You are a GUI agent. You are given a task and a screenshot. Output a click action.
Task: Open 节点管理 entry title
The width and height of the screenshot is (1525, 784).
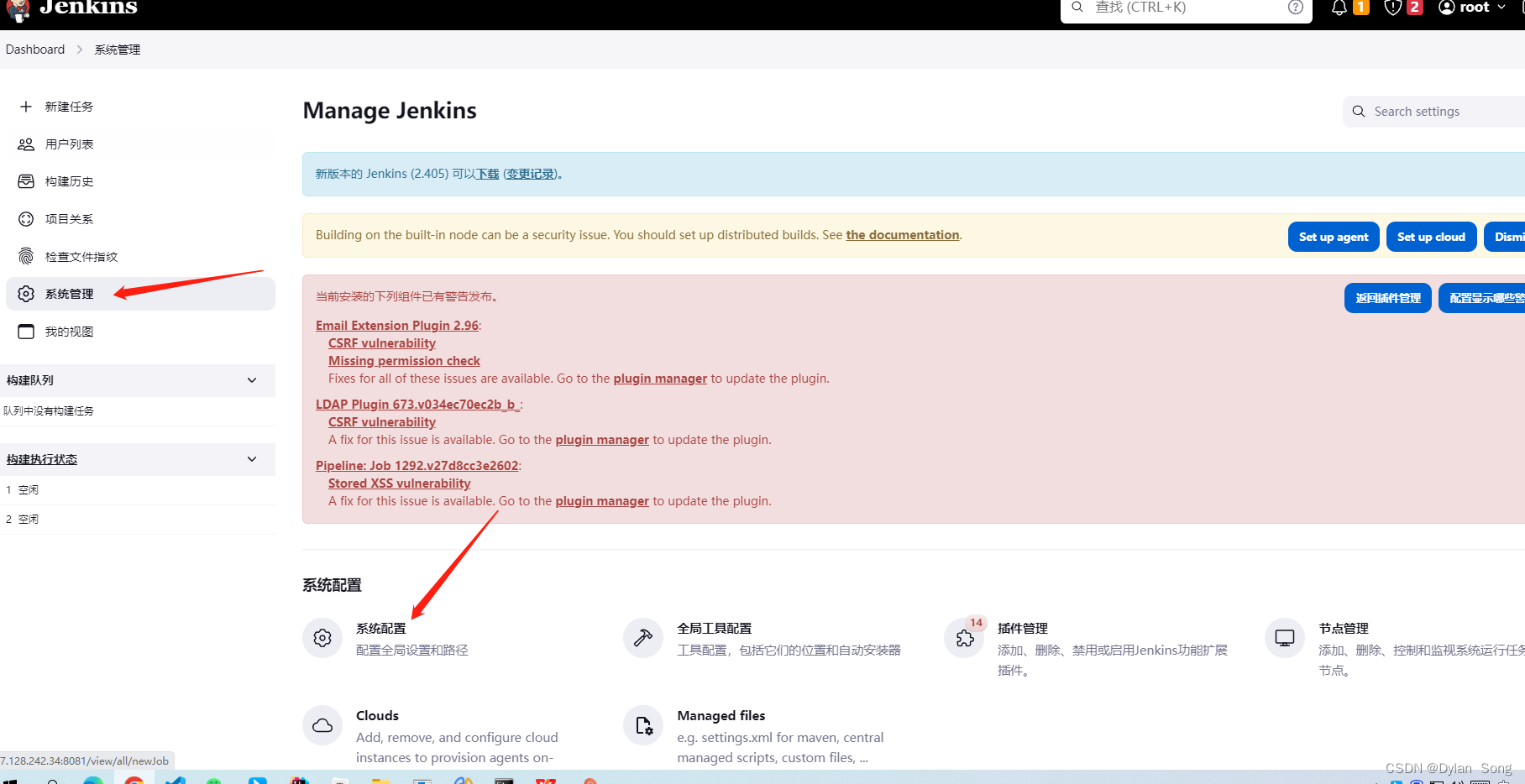pos(1344,629)
